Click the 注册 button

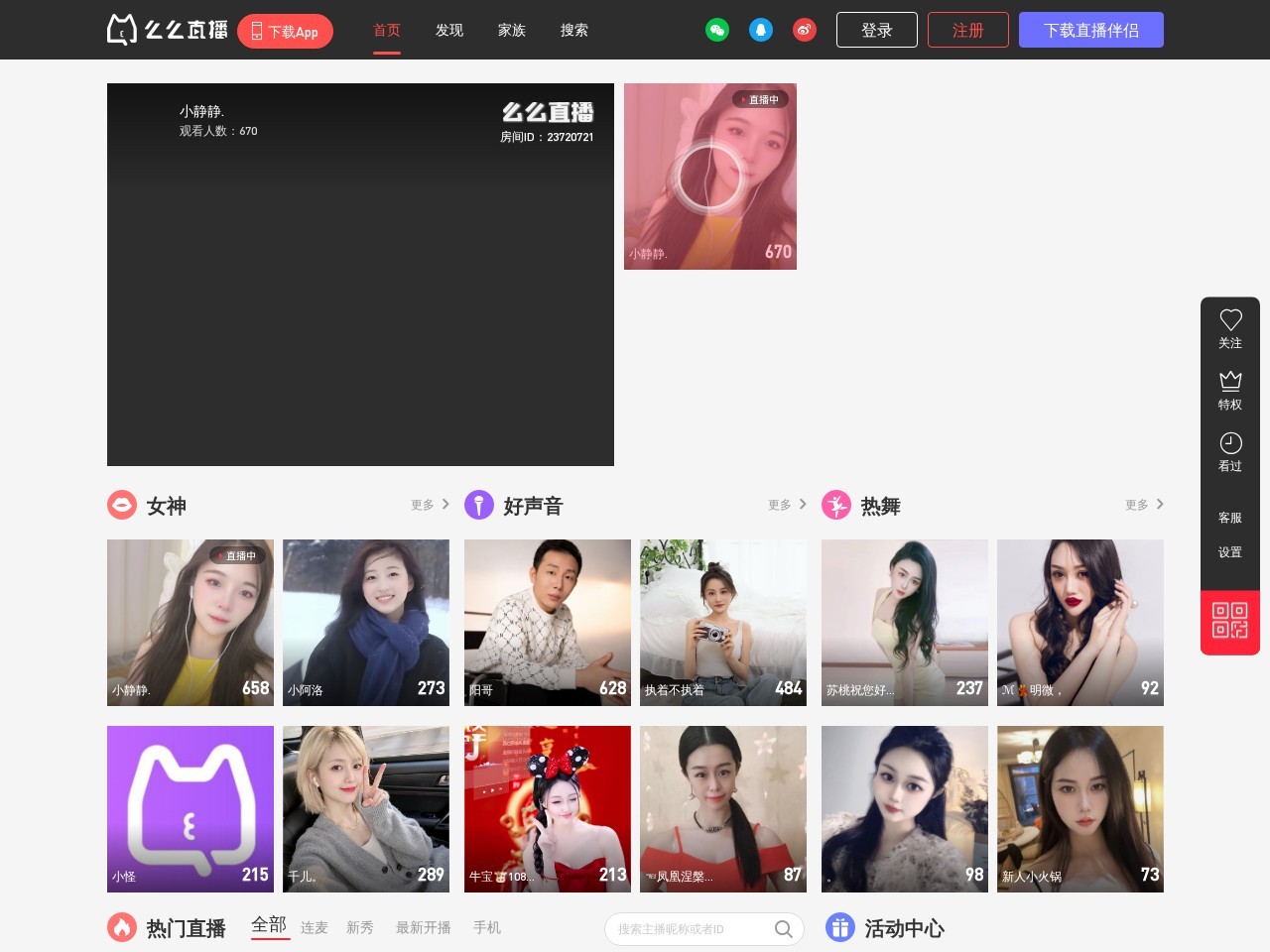[x=968, y=30]
